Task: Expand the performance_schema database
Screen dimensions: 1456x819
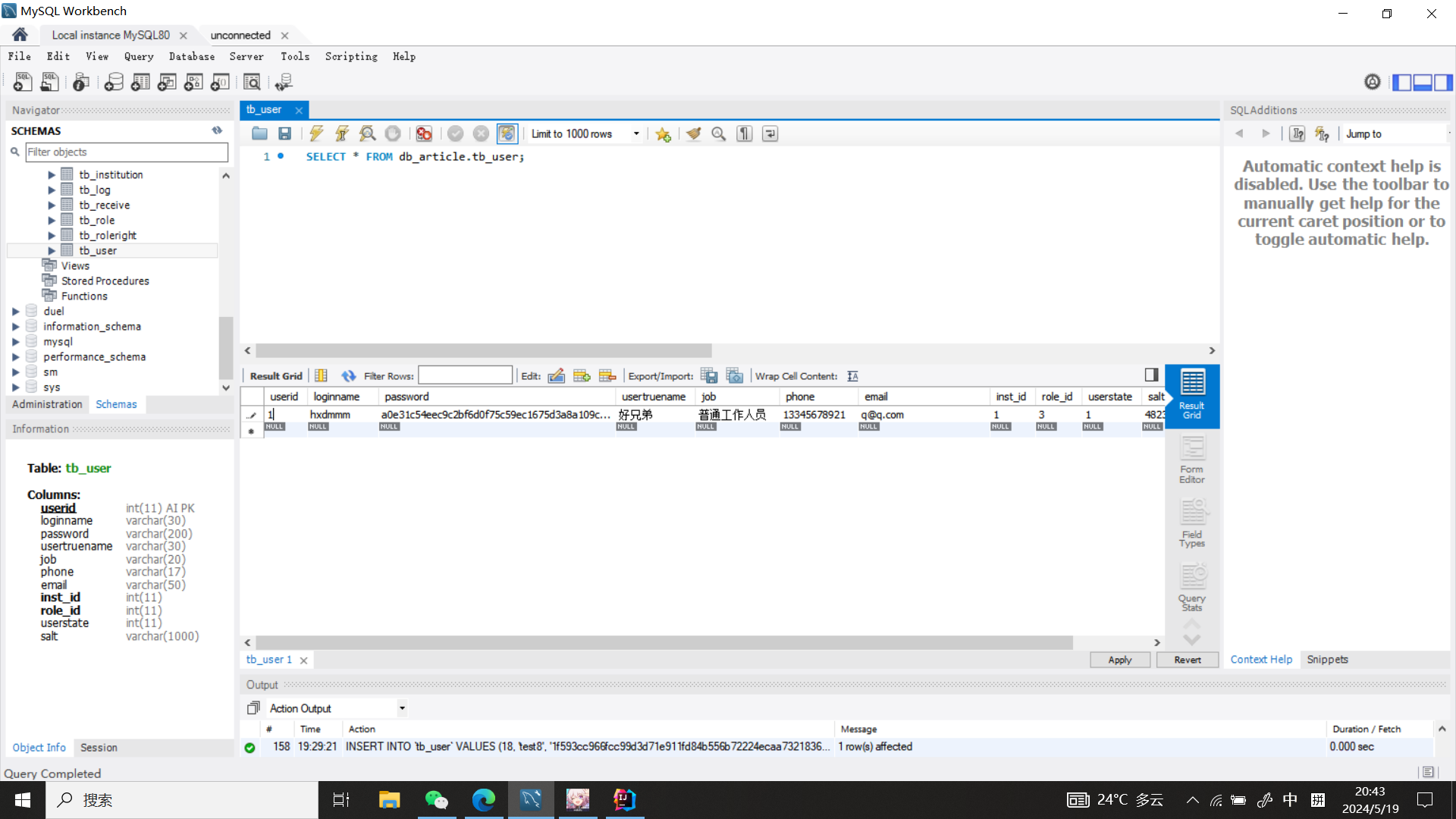Action: (16, 357)
